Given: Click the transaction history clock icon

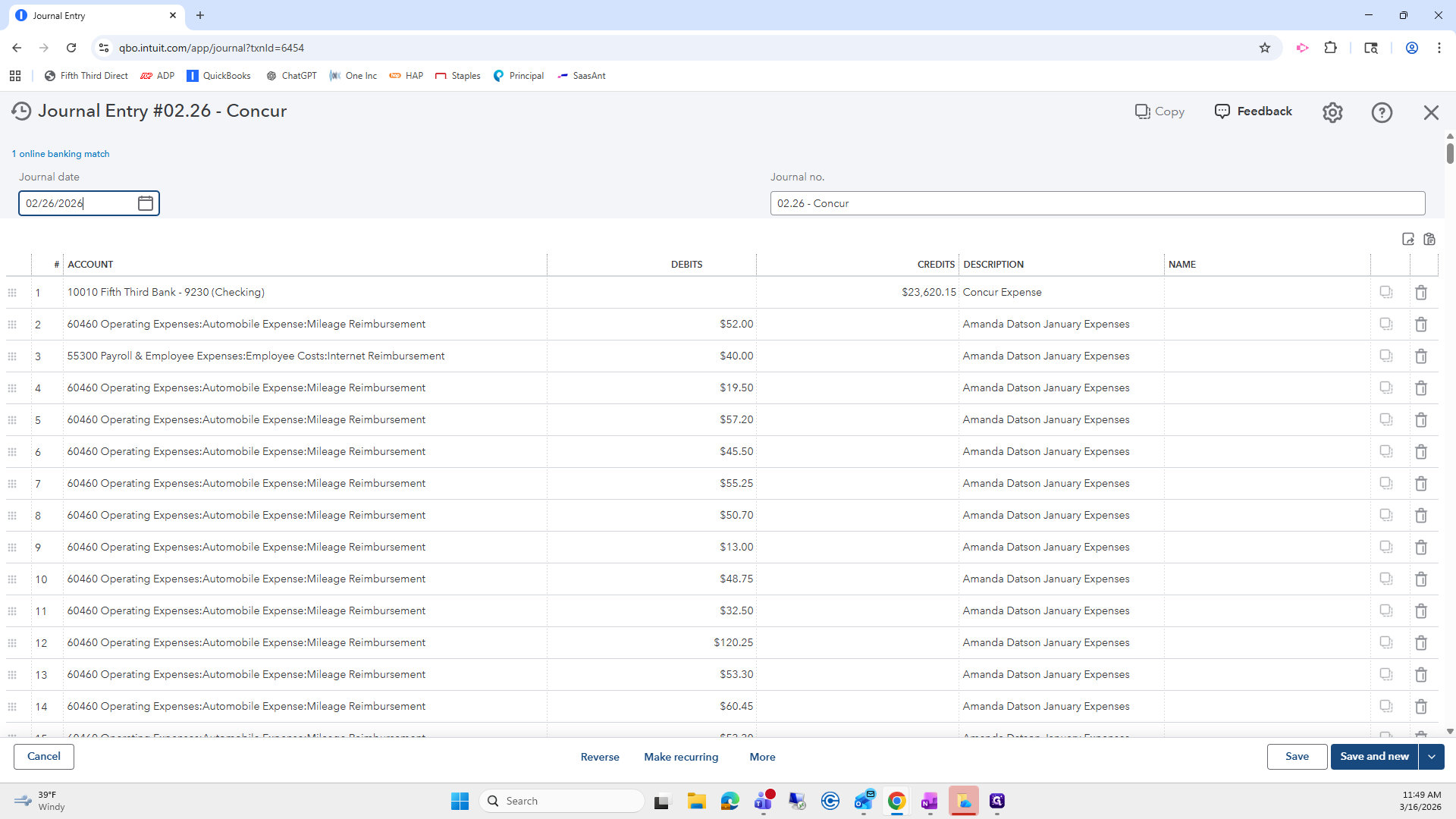Looking at the screenshot, I should tap(21, 111).
